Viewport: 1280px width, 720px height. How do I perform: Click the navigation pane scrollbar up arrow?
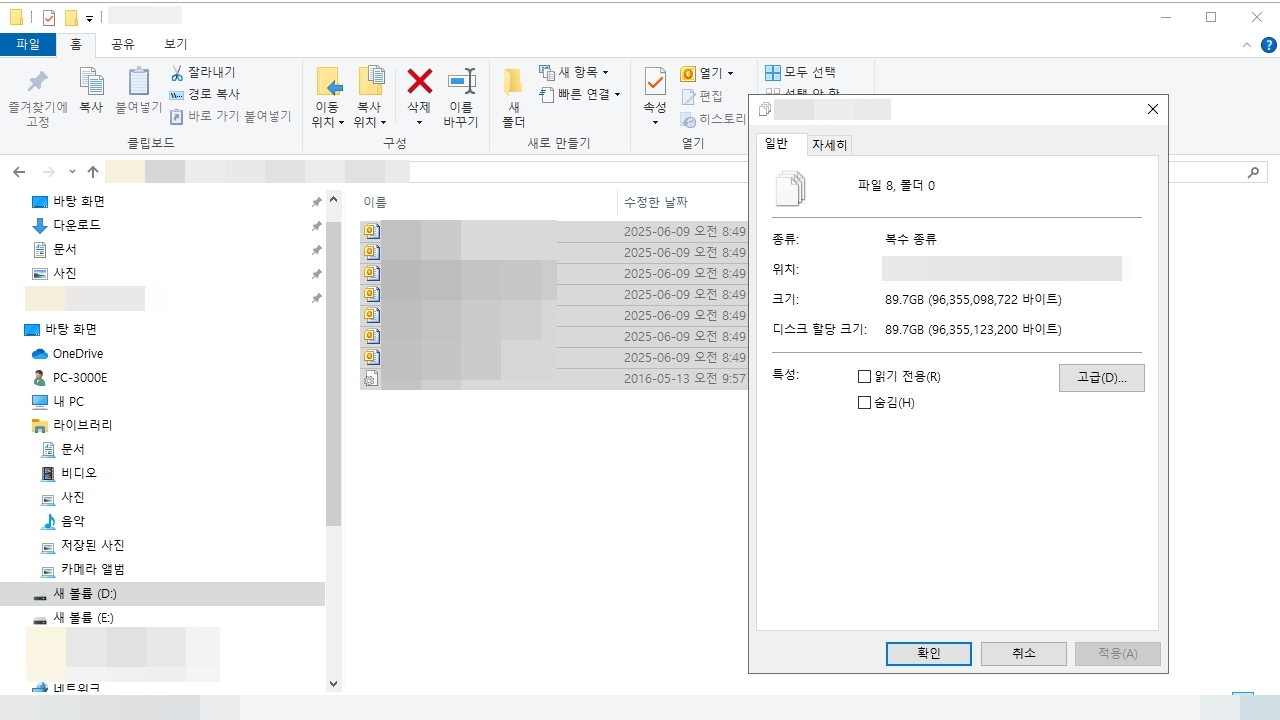(x=334, y=198)
